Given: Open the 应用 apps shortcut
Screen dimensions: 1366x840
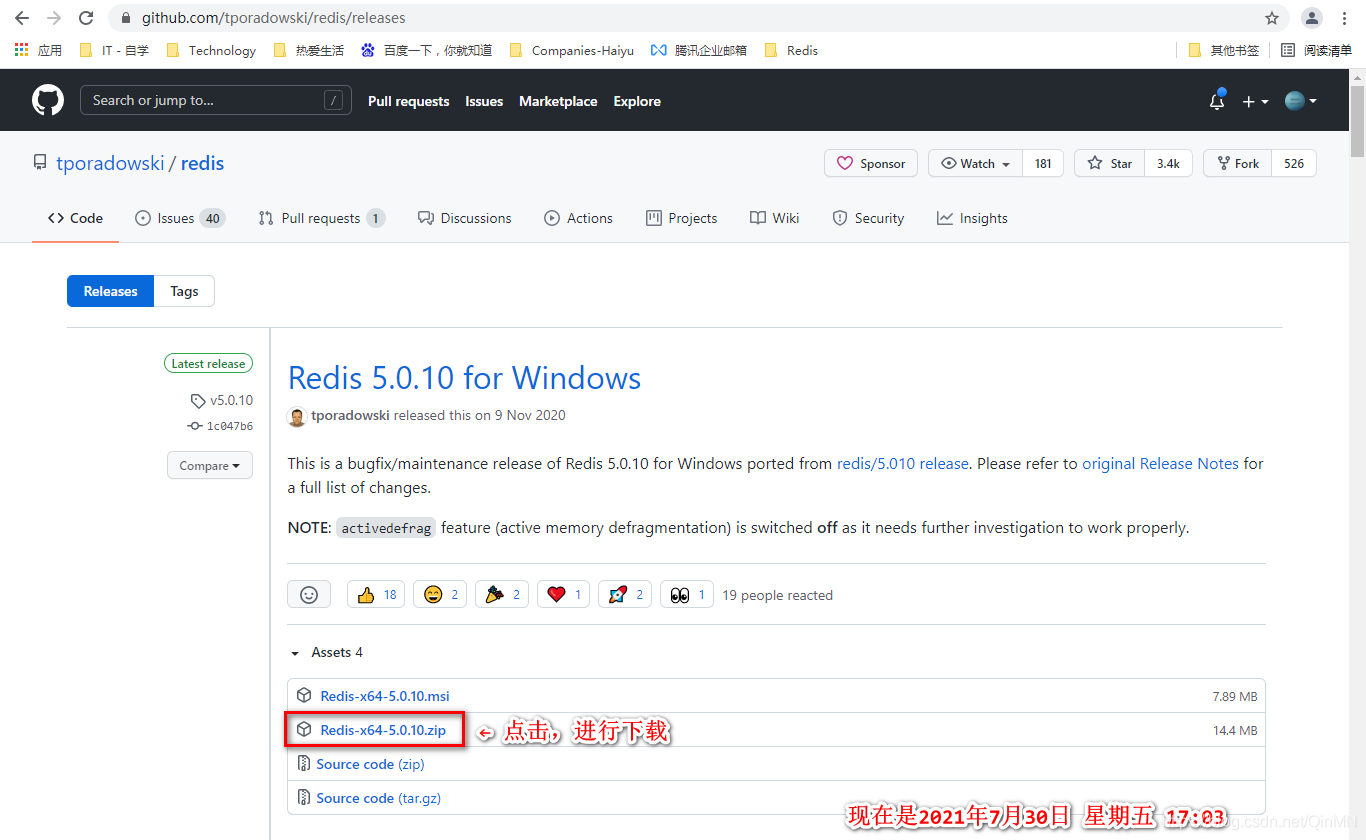Looking at the screenshot, I should click(38, 50).
